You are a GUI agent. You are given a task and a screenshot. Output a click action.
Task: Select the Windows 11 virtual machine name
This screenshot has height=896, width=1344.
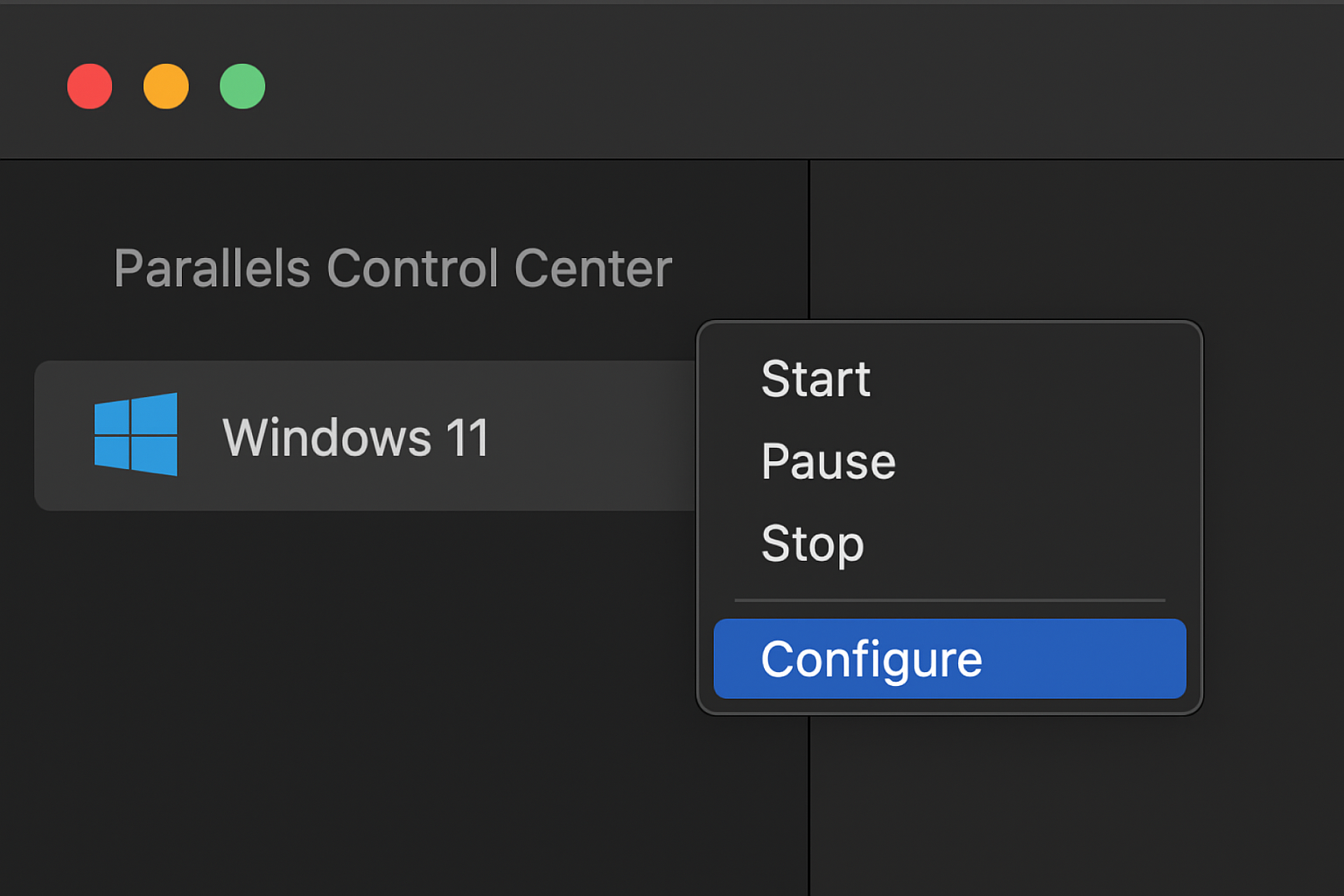(355, 437)
